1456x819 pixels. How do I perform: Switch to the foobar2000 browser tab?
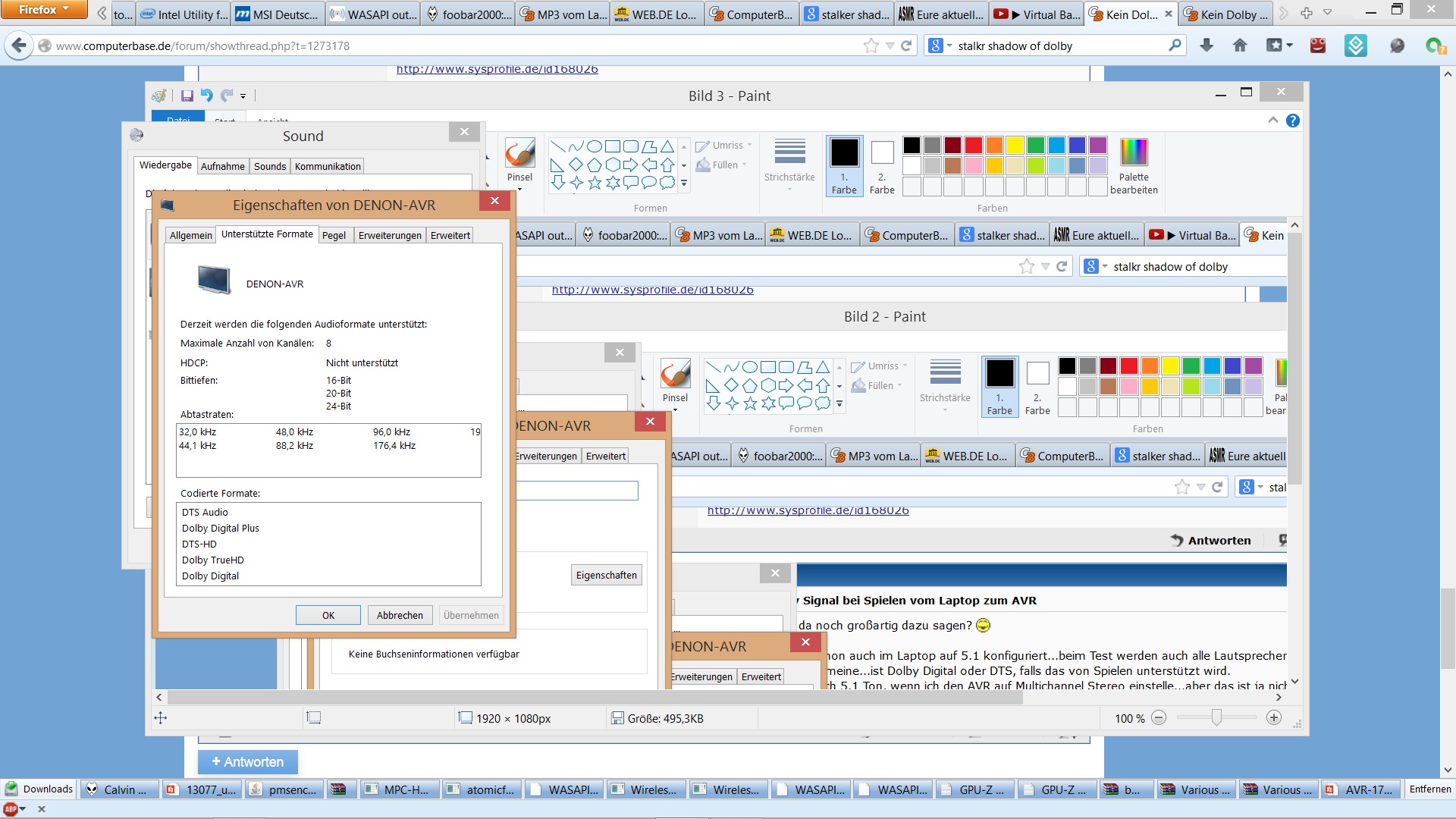coord(469,14)
